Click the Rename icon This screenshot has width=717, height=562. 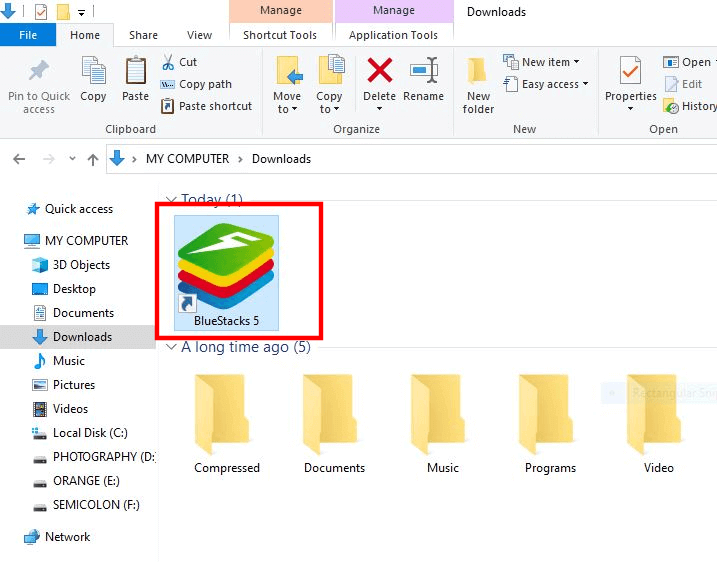point(424,70)
